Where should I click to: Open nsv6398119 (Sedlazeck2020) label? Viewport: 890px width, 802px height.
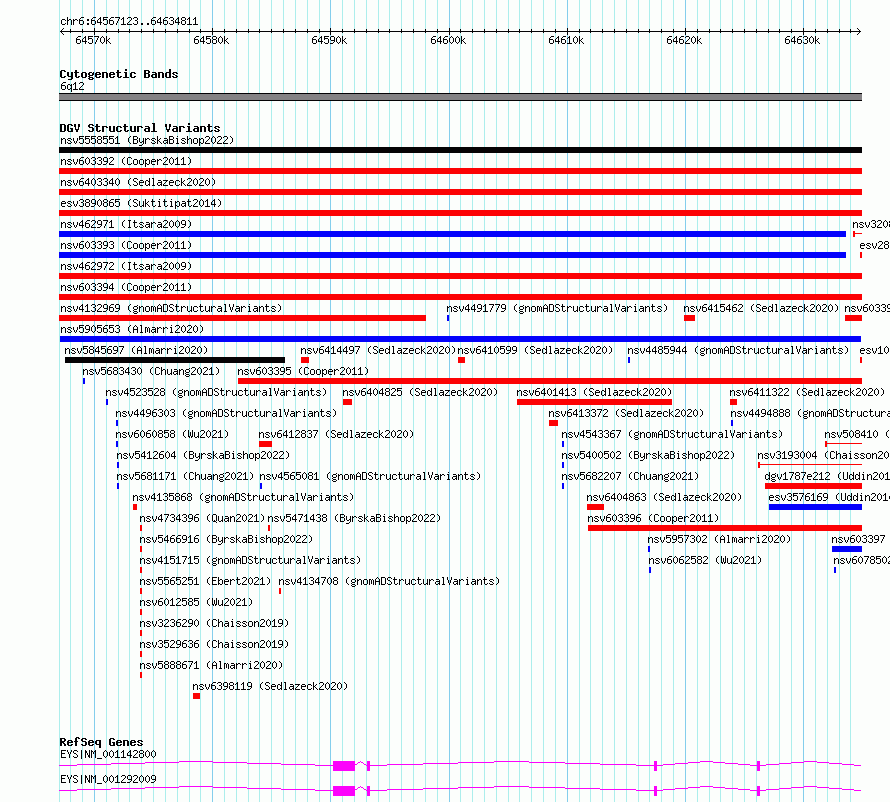[270, 686]
